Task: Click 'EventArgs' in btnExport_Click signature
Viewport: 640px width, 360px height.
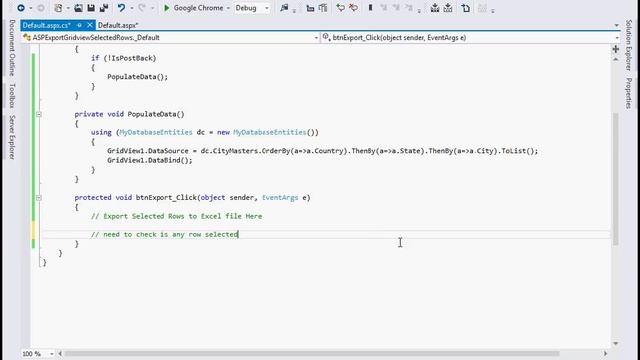Action: click(x=280, y=198)
